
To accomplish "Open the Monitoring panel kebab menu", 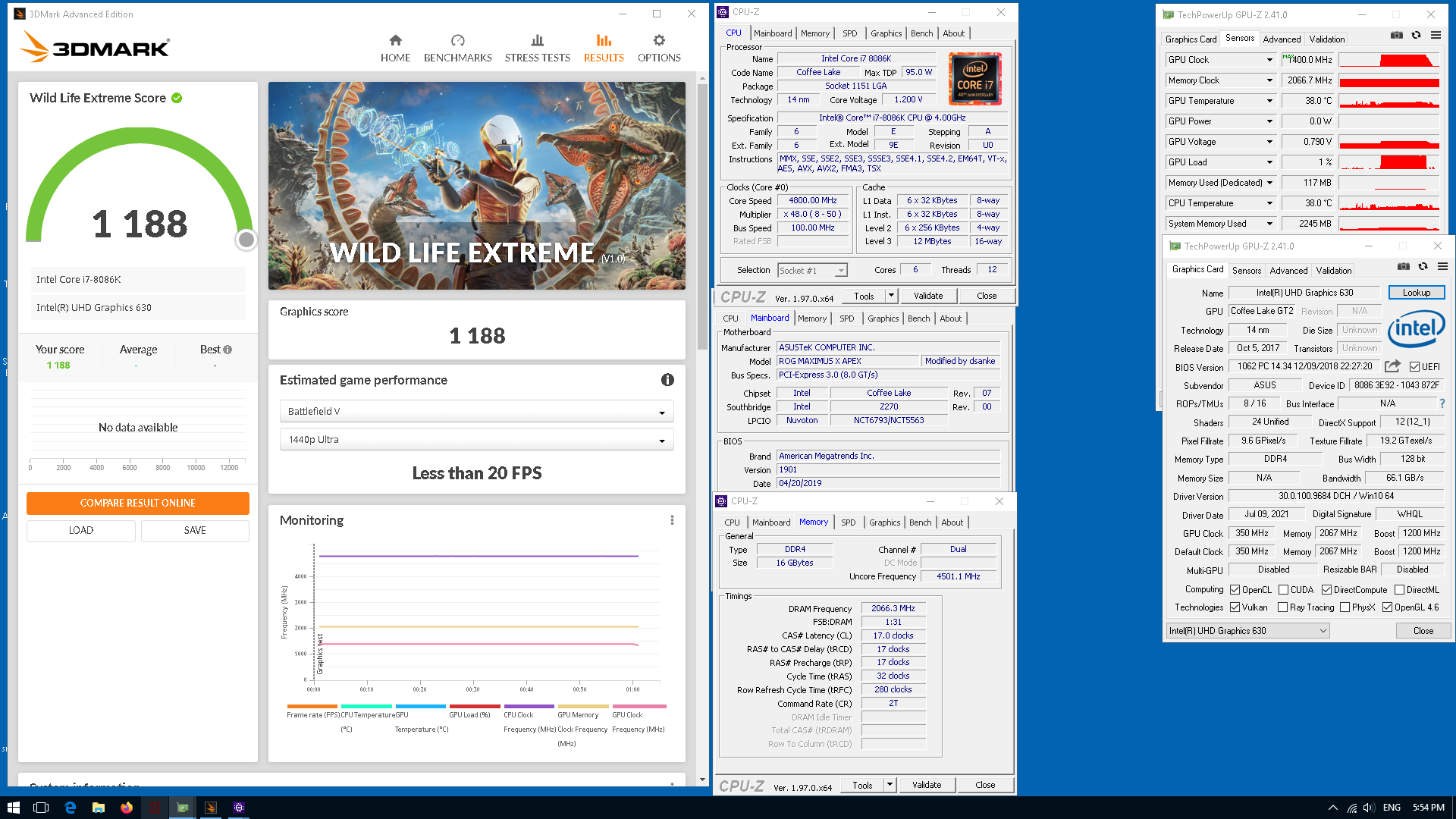I will (x=672, y=520).
